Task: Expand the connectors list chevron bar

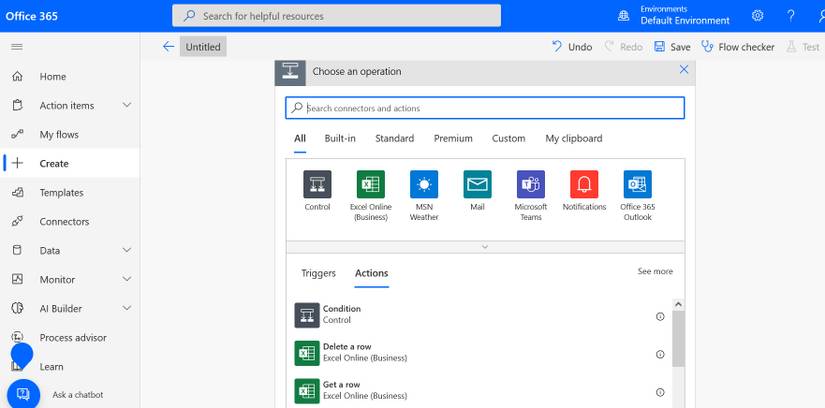Action: point(485,247)
